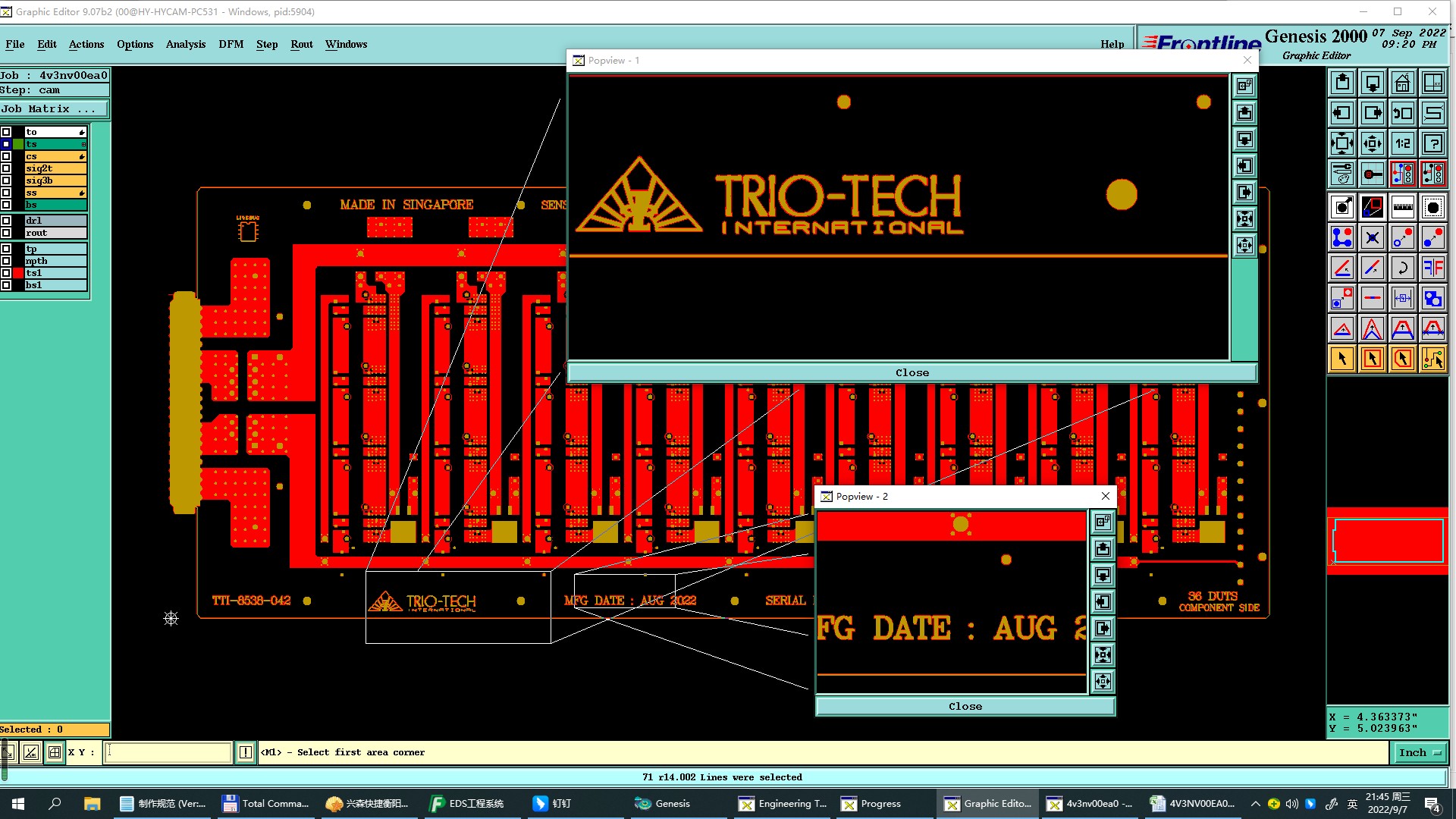Toggle checkbox for layer to

(6, 132)
